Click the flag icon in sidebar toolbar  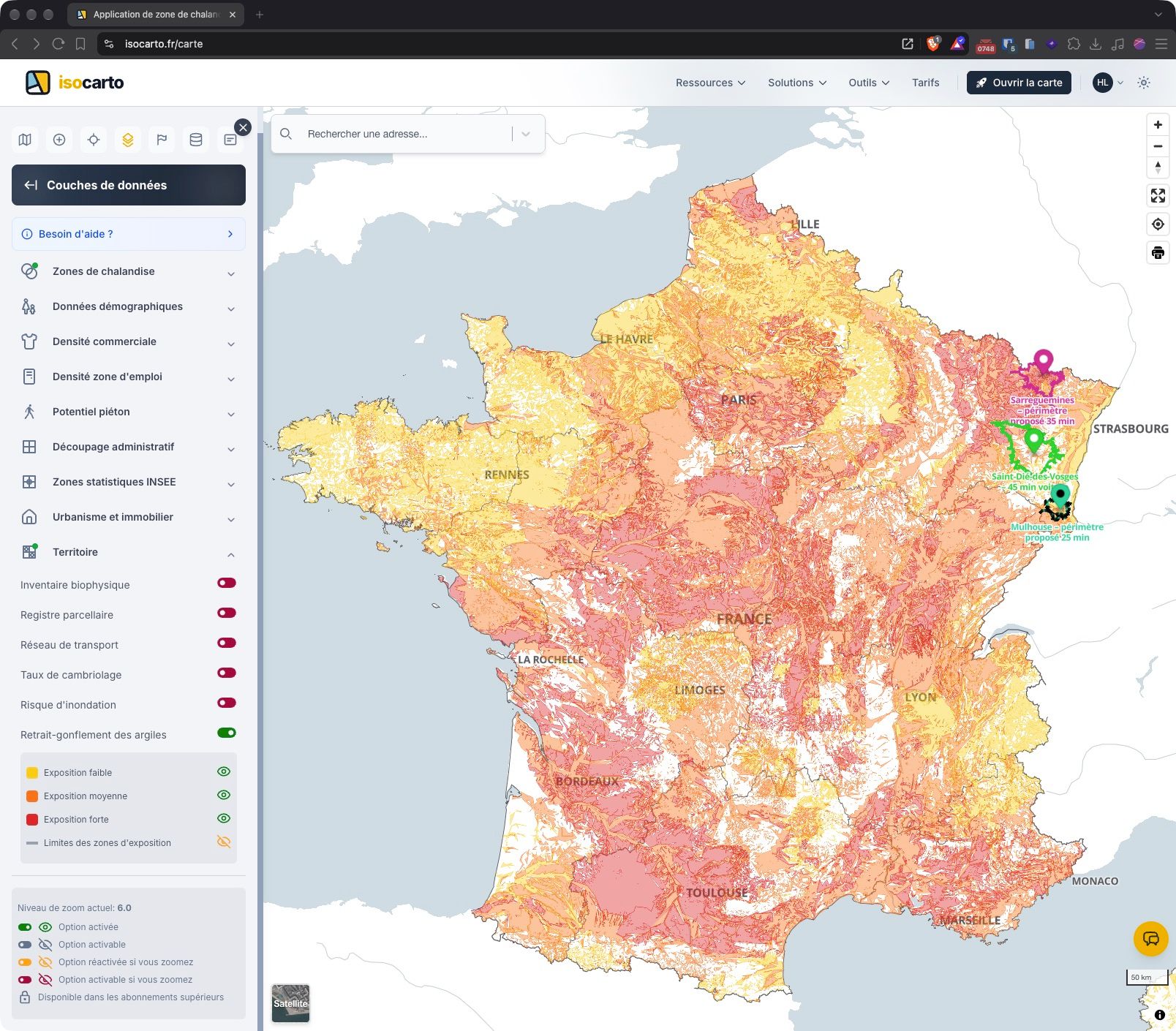click(x=162, y=140)
